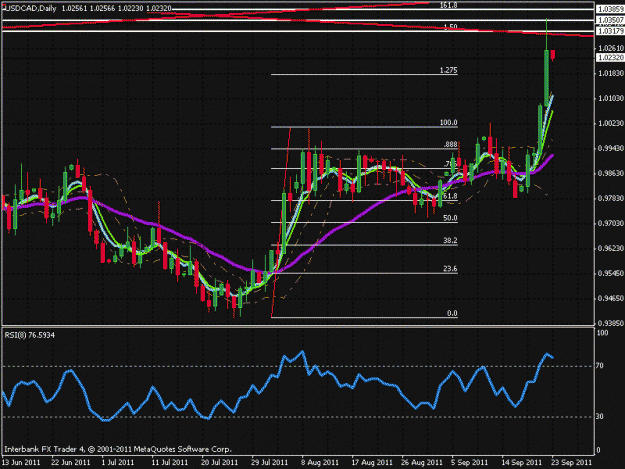This screenshot has height=469, width=625.
Task: Click the RSI oversold level 30
Action: (x=600, y=416)
